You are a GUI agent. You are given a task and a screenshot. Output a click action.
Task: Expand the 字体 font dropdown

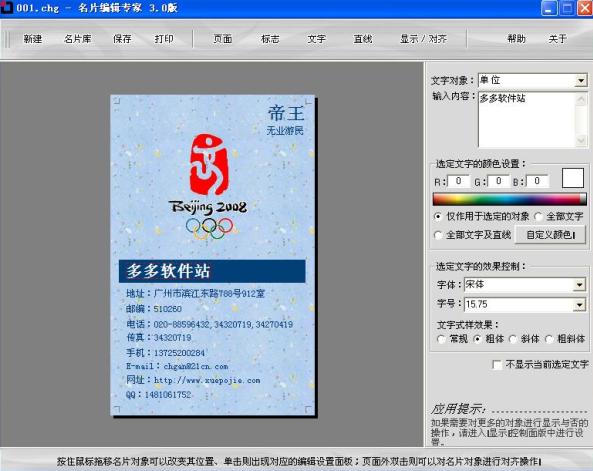(x=579, y=285)
